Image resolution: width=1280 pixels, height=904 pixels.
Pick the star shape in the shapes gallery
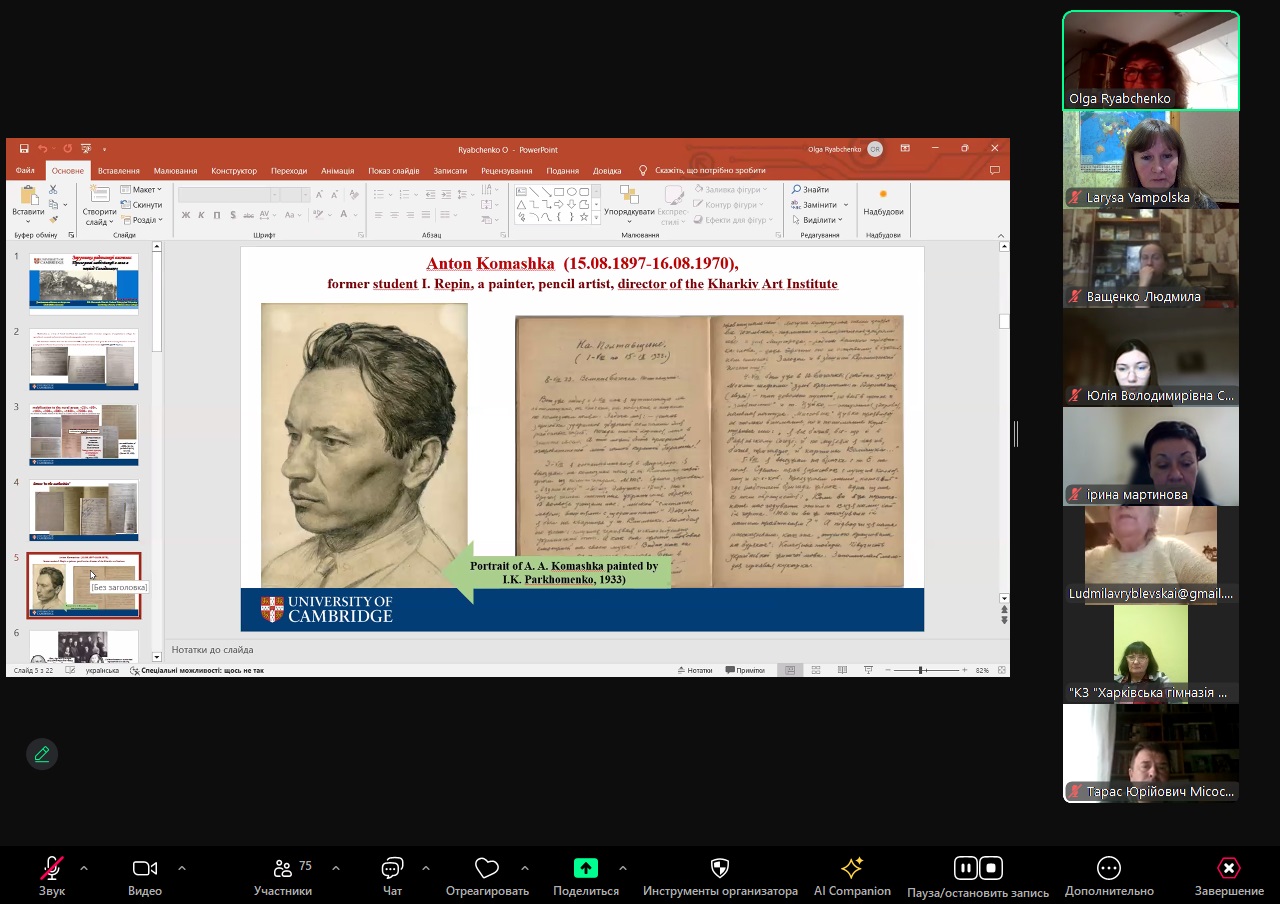pyautogui.click(x=584, y=217)
